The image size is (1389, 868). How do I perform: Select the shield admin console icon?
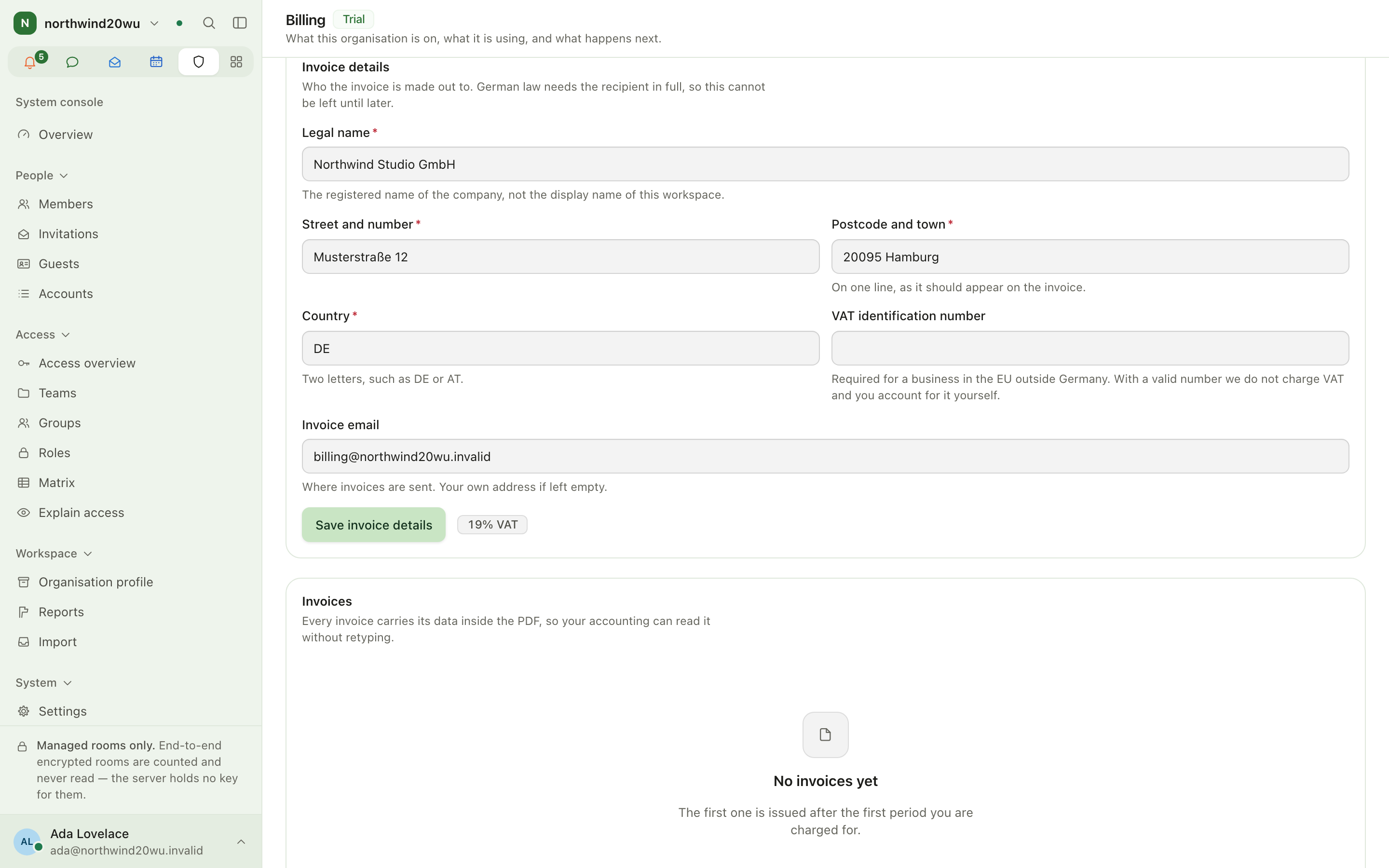tap(199, 62)
